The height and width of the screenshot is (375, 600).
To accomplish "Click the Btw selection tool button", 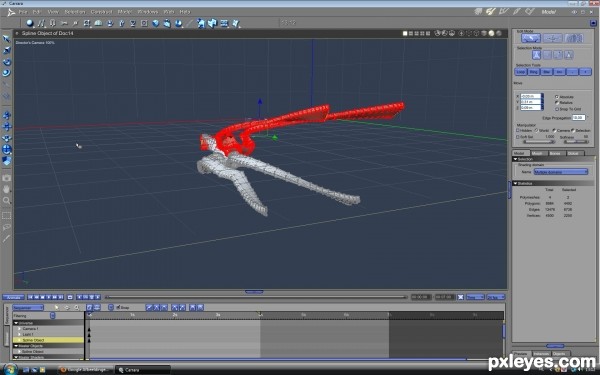I will [x=547, y=72].
